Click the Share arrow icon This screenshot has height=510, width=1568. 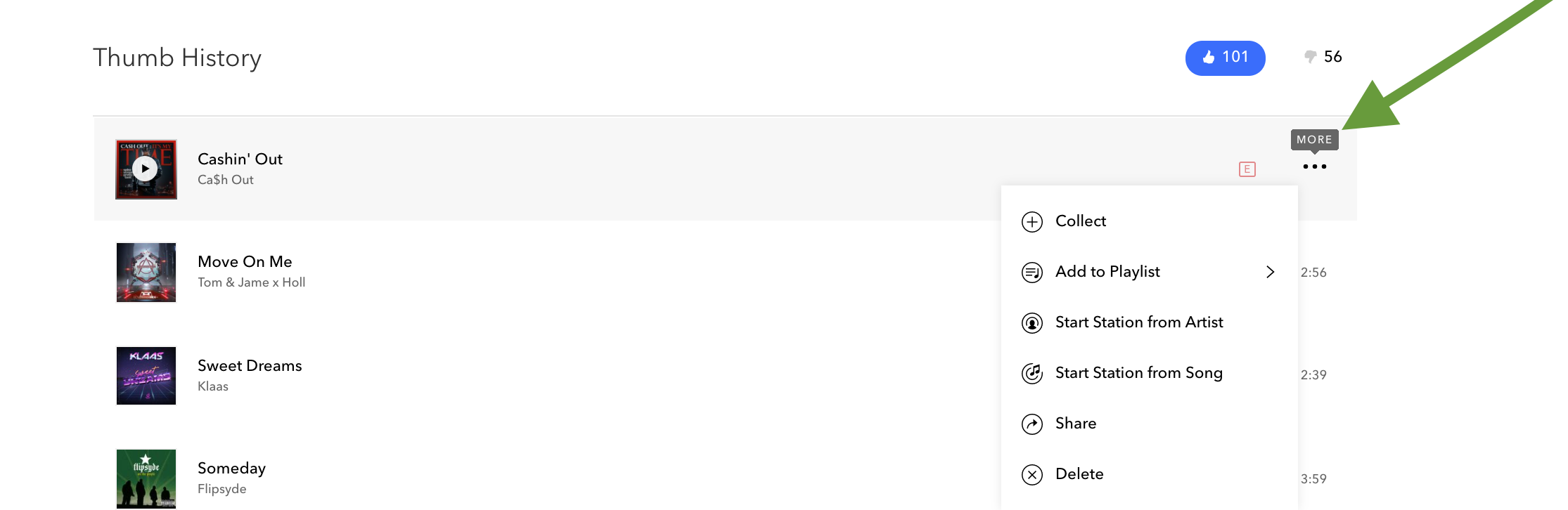(1032, 424)
